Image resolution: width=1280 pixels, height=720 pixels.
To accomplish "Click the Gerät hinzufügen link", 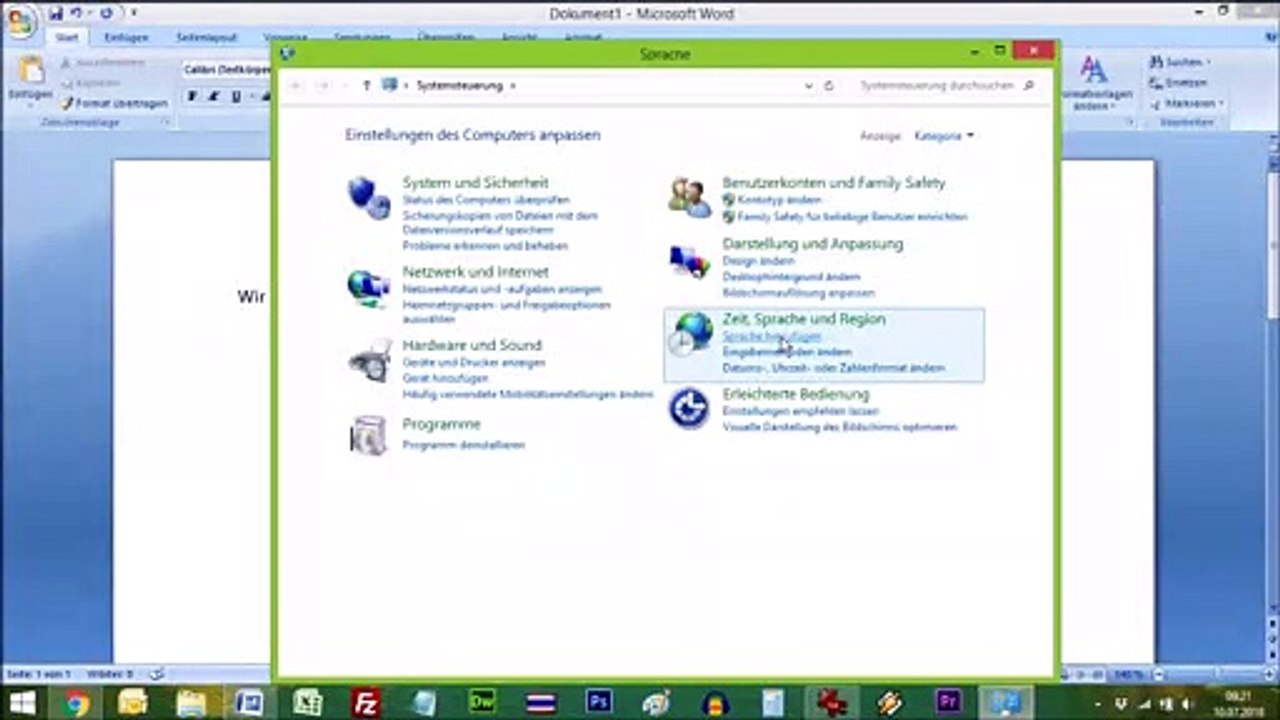I will point(445,379).
